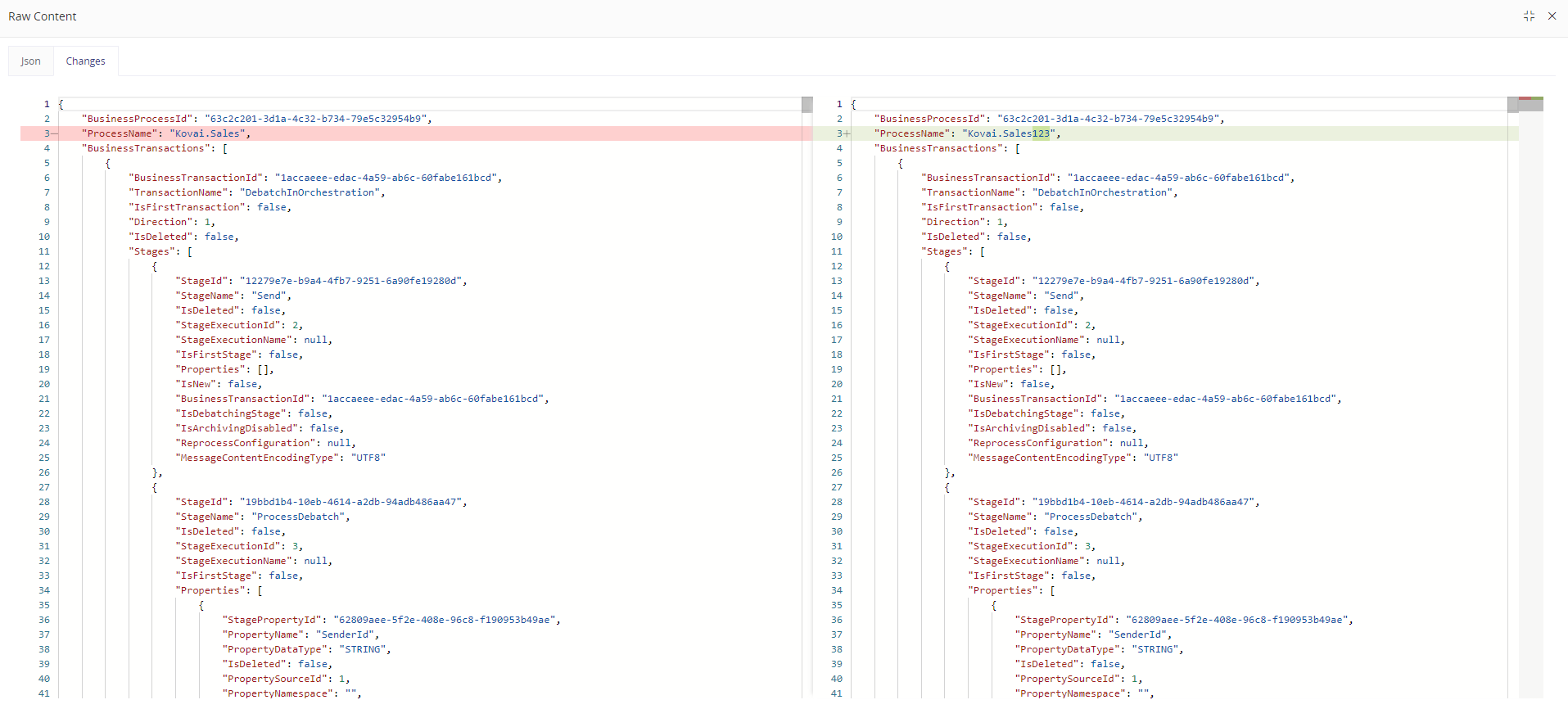Click right pane BusinessProcessId line
1568x718 pixels.
point(1050,119)
